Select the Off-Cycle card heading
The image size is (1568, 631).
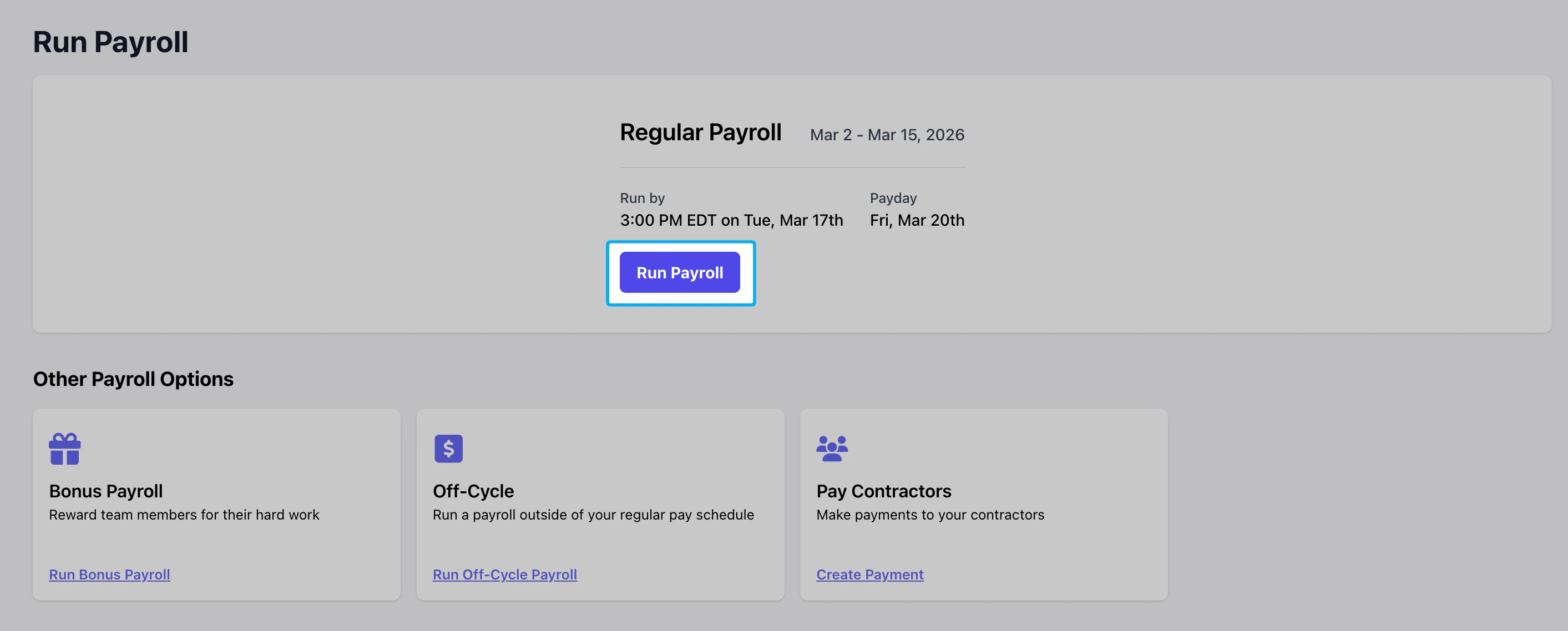(473, 491)
